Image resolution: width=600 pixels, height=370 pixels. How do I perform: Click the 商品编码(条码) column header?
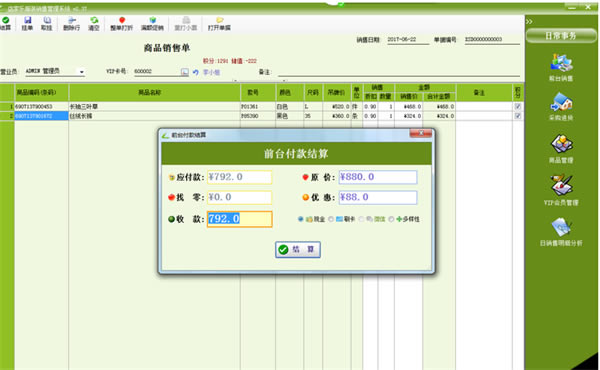tap(42, 92)
